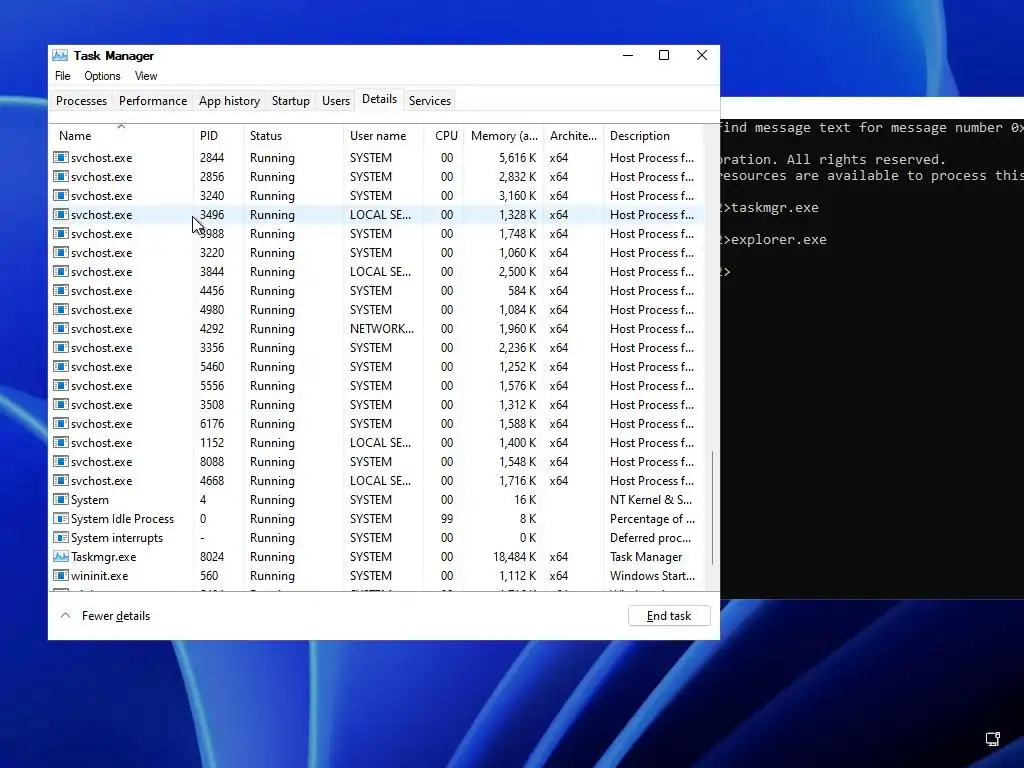Screen dimensions: 1024x768
Task: Sort by the CPU column header
Action: coord(444,135)
